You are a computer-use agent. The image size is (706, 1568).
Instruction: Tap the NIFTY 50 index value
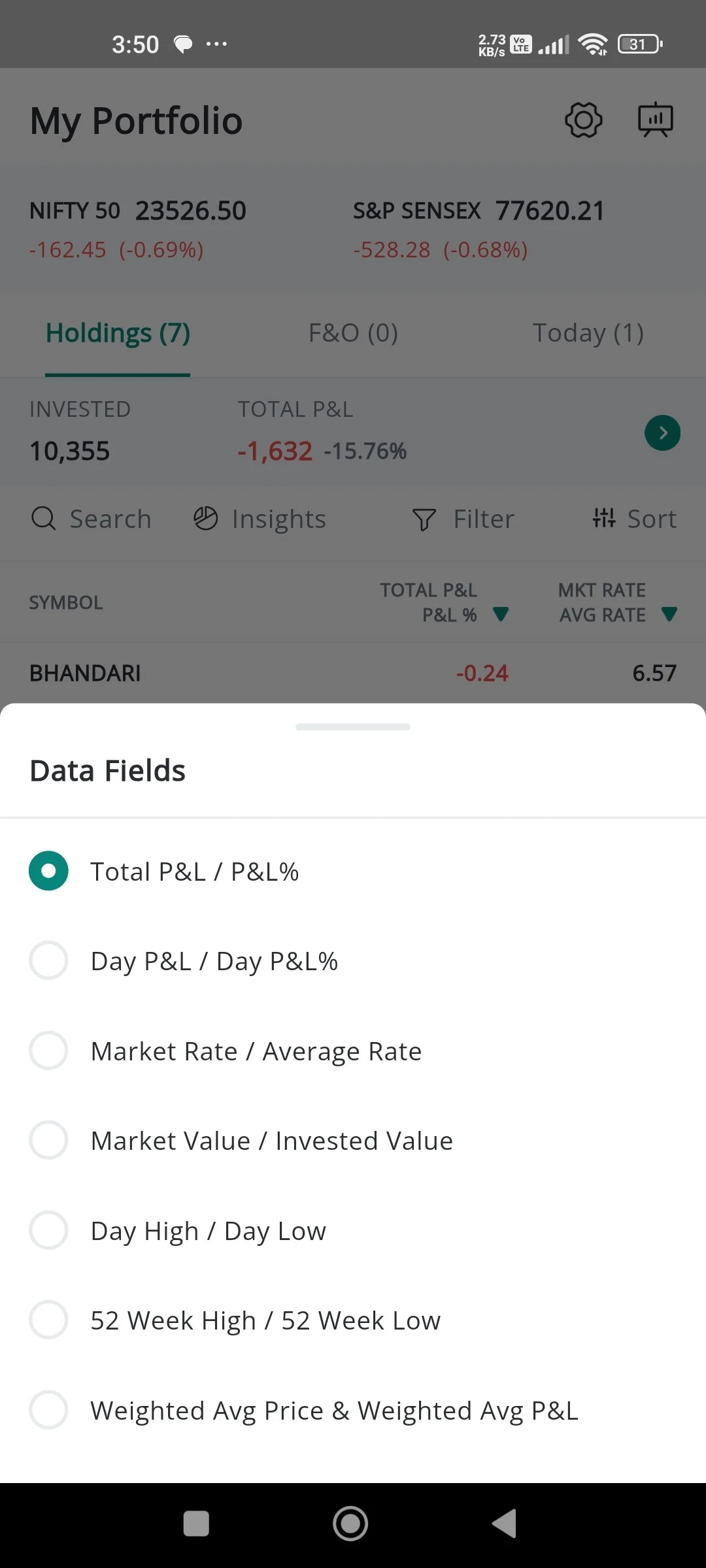[190, 211]
